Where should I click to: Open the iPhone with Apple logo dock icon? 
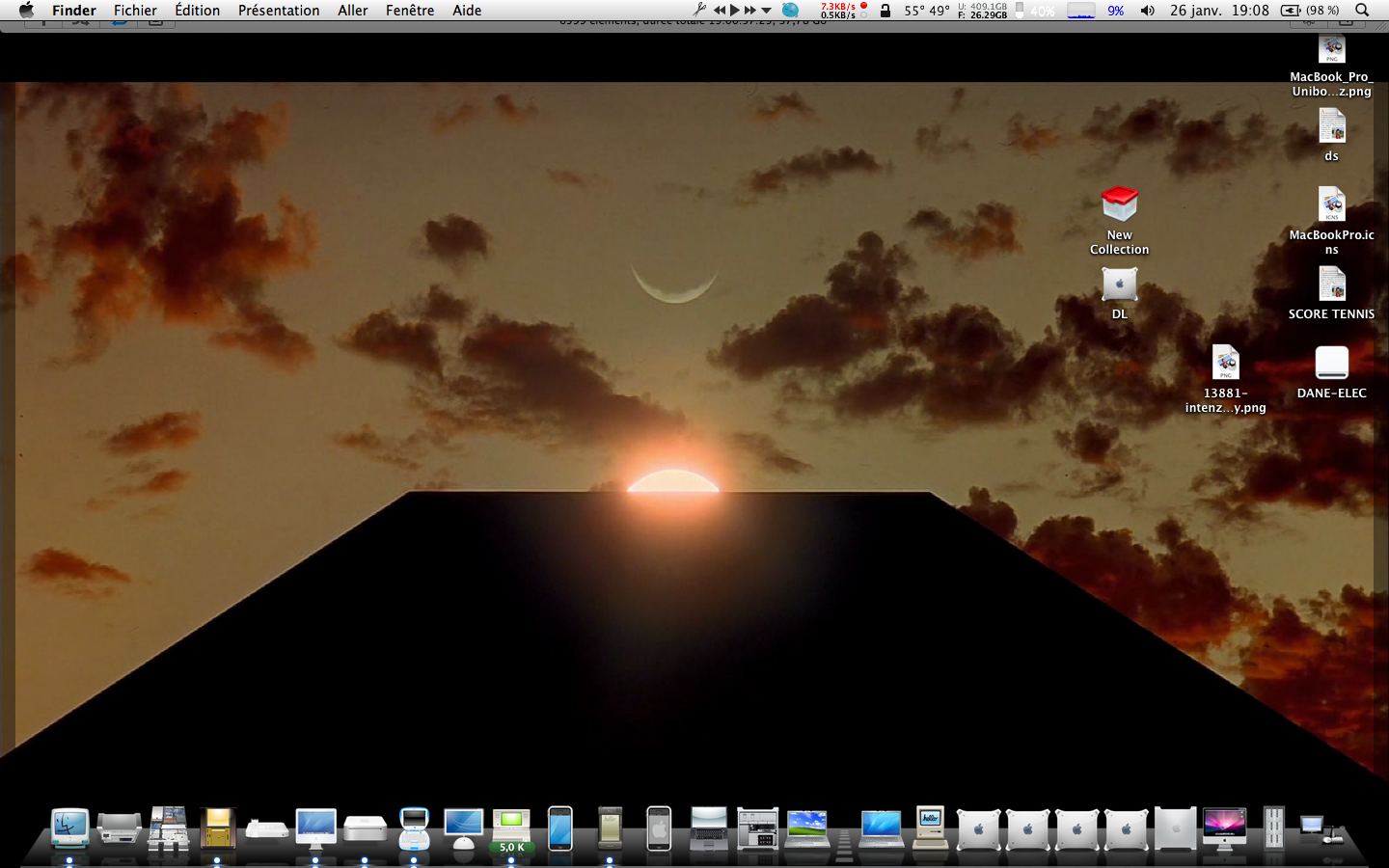pos(659,827)
